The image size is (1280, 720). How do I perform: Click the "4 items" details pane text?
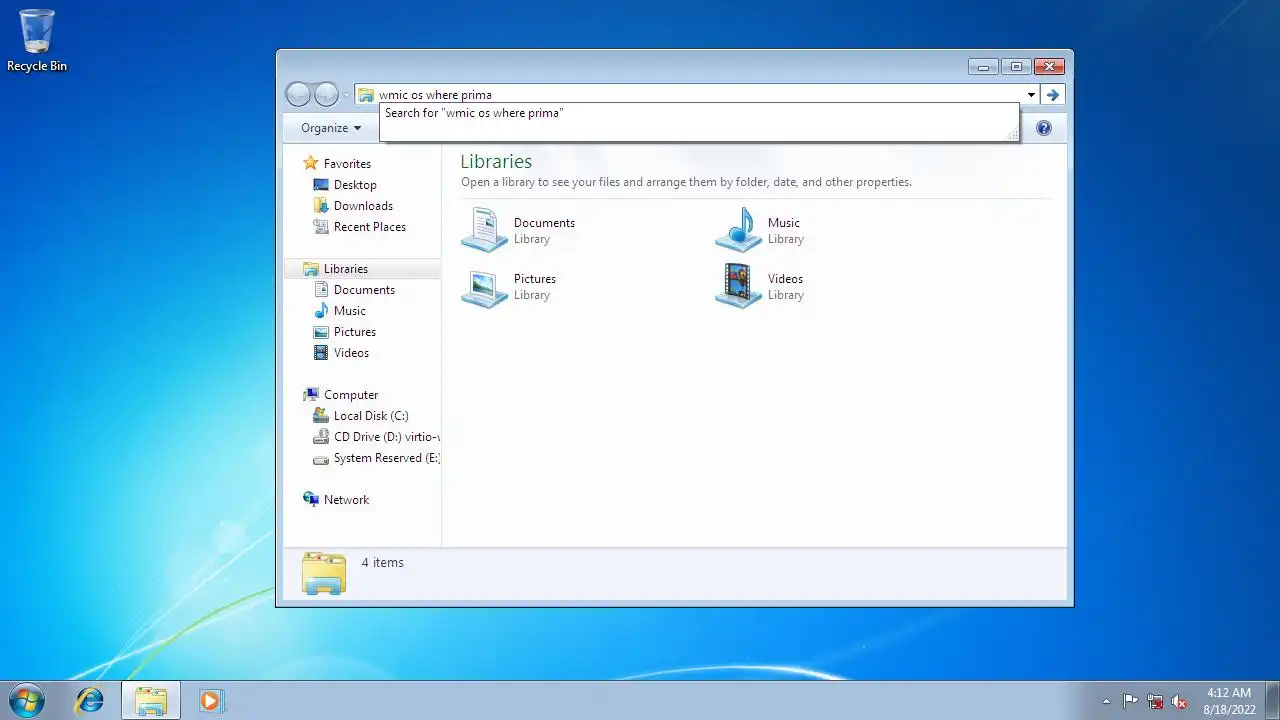pos(383,563)
